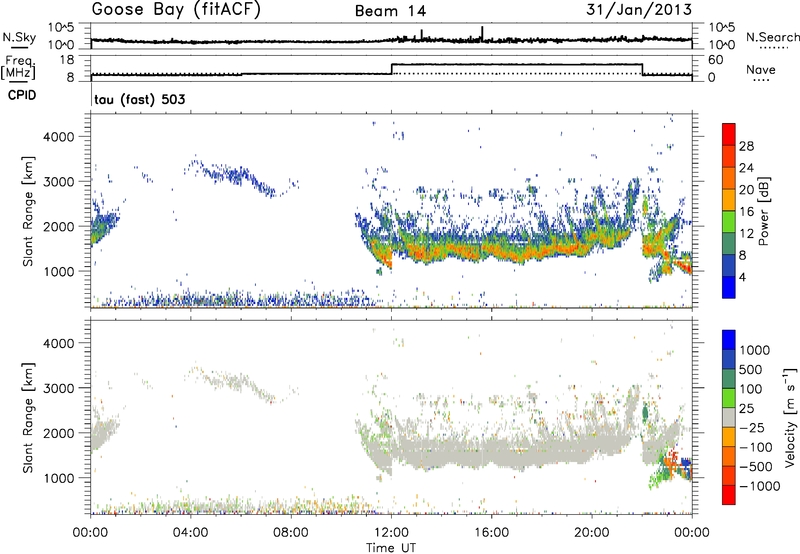The height and width of the screenshot is (554, 800).
Task: Select the 'Velocity [m s-1]' colorbar title
Action: 790,417
